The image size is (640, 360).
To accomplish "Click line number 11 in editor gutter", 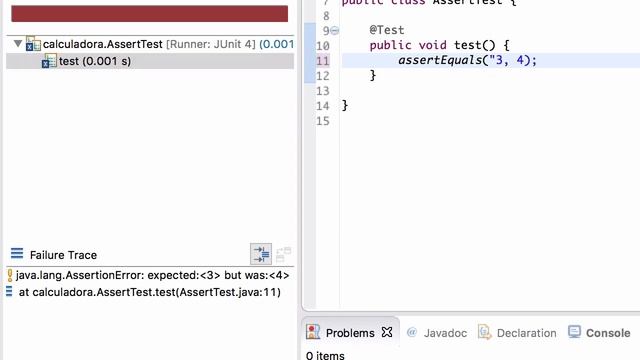I will [x=322, y=61].
